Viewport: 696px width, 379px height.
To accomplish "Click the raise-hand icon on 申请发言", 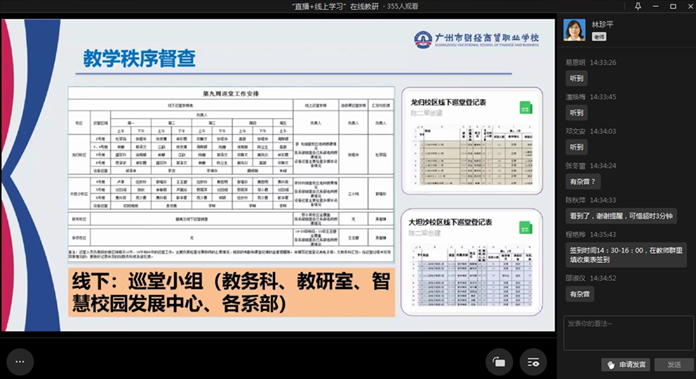I will click(611, 365).
